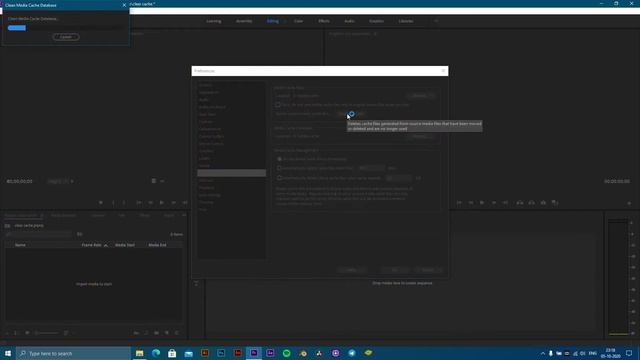This screenshot has height=360, width=640.
Task: Select Memory preferences category
Action: (x=206, y=180)
